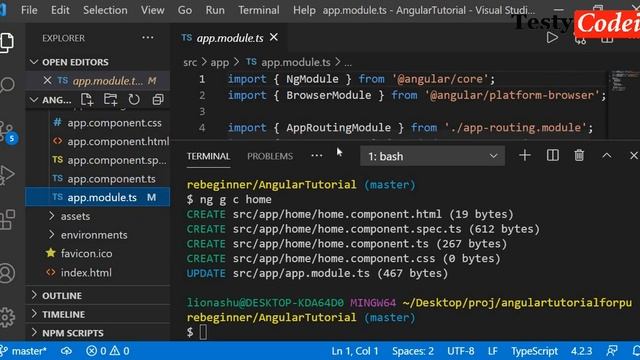Screen dimensions: 640x360
Task: Collapse the ANG... project folder section
Action: coord(51,100)
